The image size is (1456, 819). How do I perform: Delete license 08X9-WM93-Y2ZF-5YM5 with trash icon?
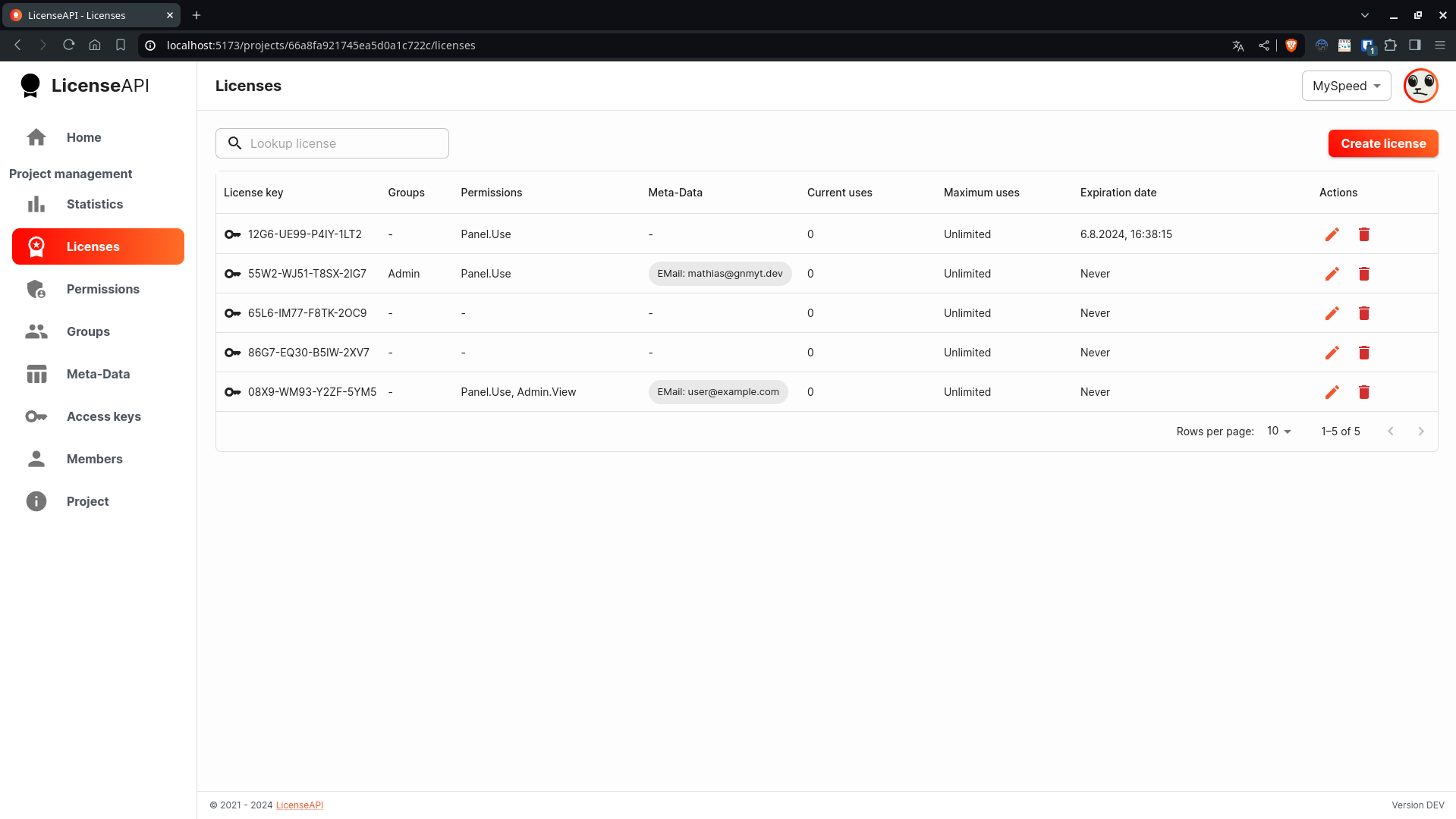1363,392
